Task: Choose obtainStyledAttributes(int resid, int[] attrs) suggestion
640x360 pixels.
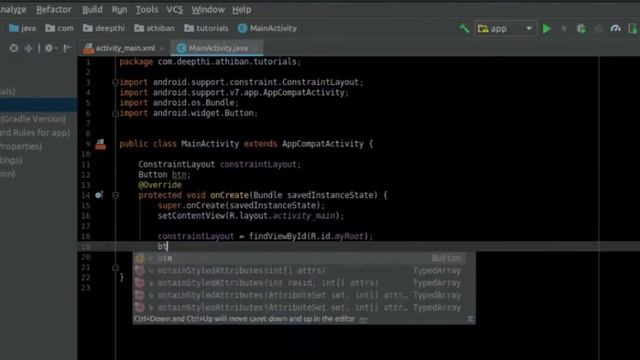Action: tap(304, 283)
